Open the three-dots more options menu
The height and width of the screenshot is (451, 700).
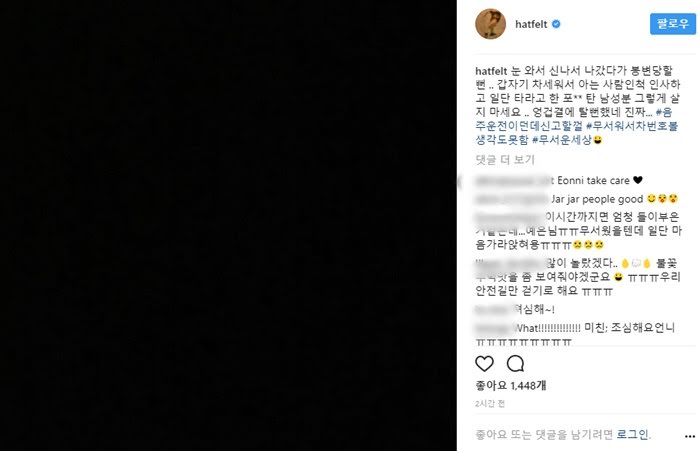tap(690, 436)
